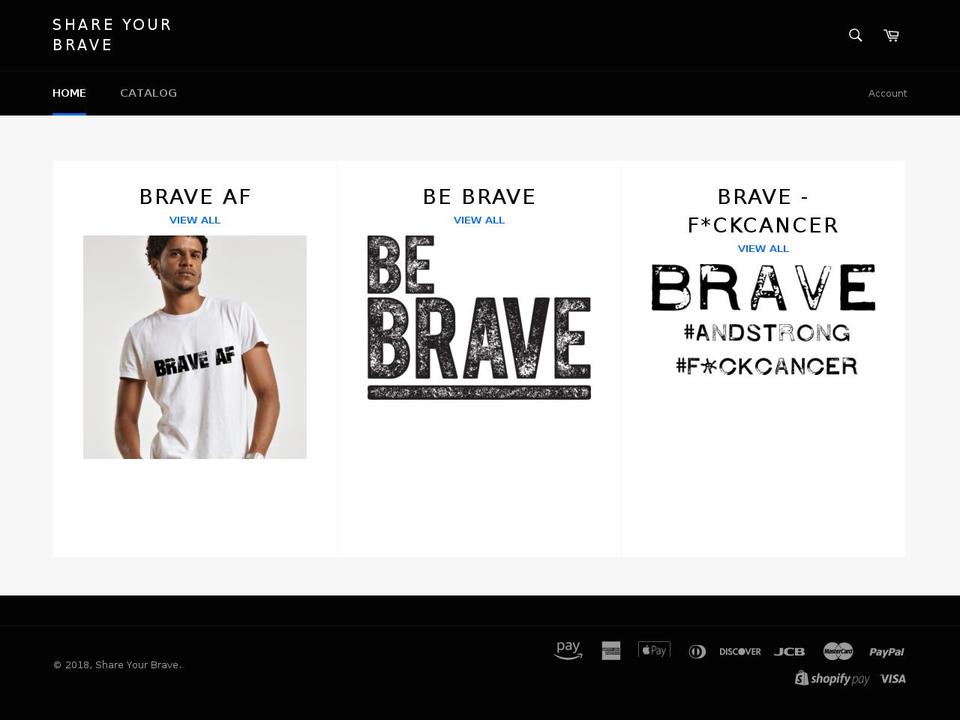The width and height of the screenshot is (960, 720).
Task: Click the PayPal payment icon
Action: [x=887, y=651]
